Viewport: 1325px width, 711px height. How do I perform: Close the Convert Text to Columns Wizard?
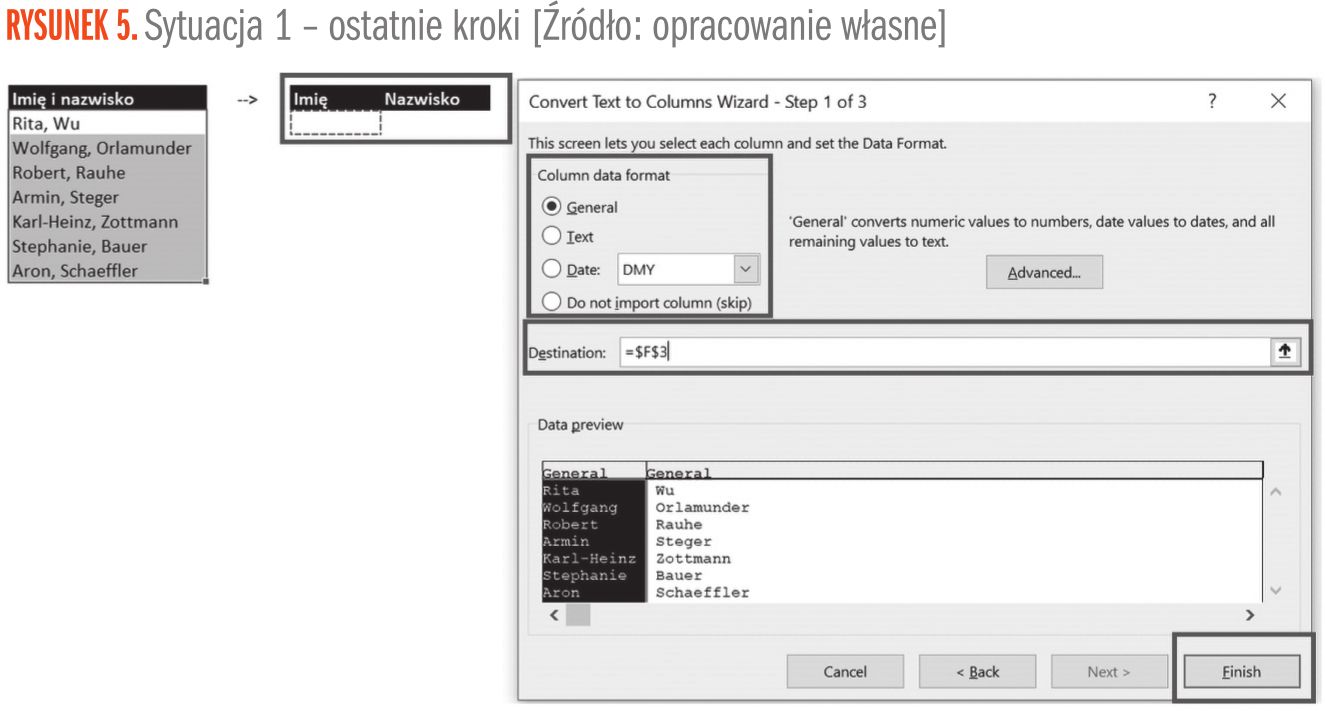[1277, 101]
